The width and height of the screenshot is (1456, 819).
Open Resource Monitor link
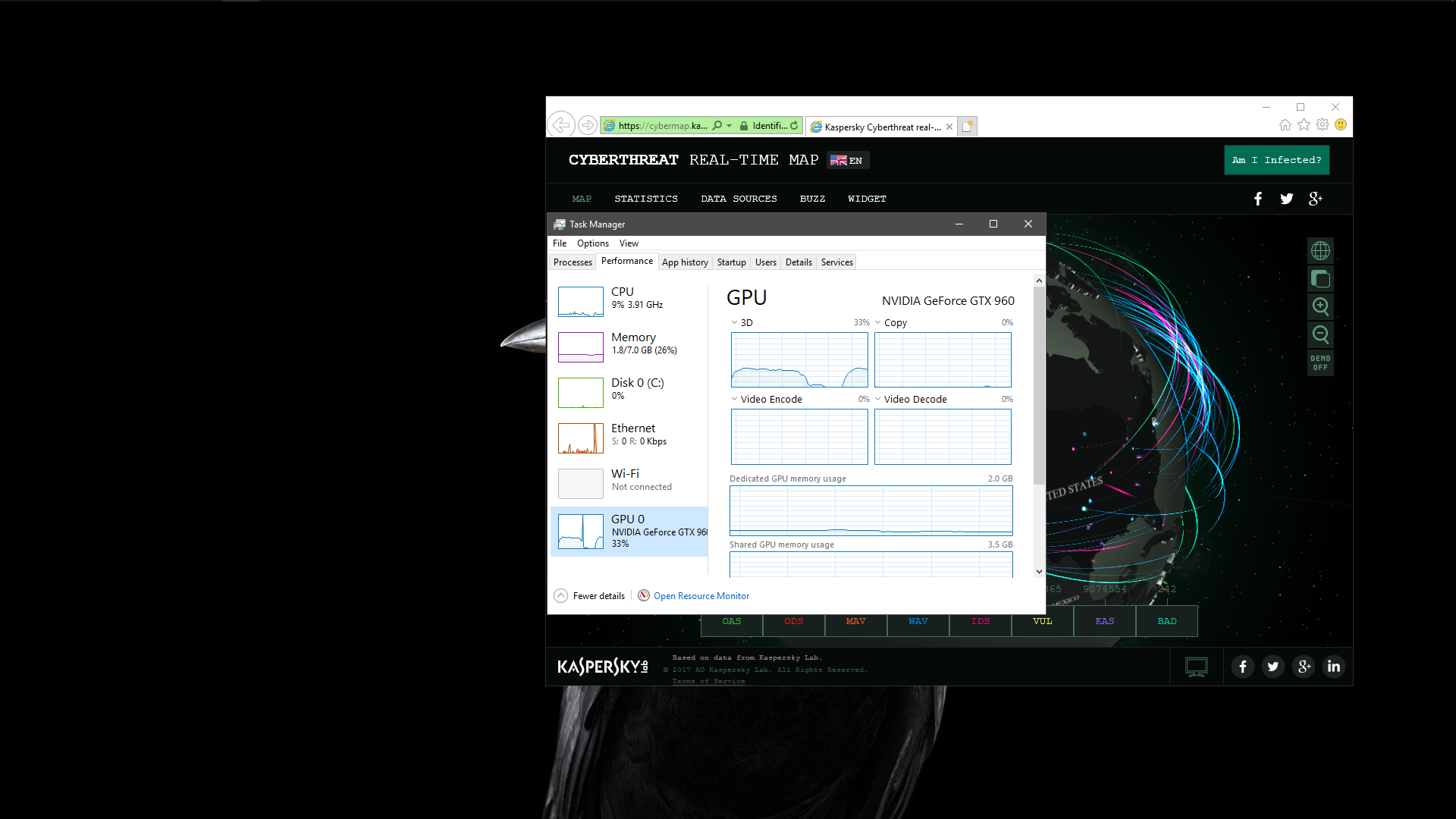[x=701, y=596]
